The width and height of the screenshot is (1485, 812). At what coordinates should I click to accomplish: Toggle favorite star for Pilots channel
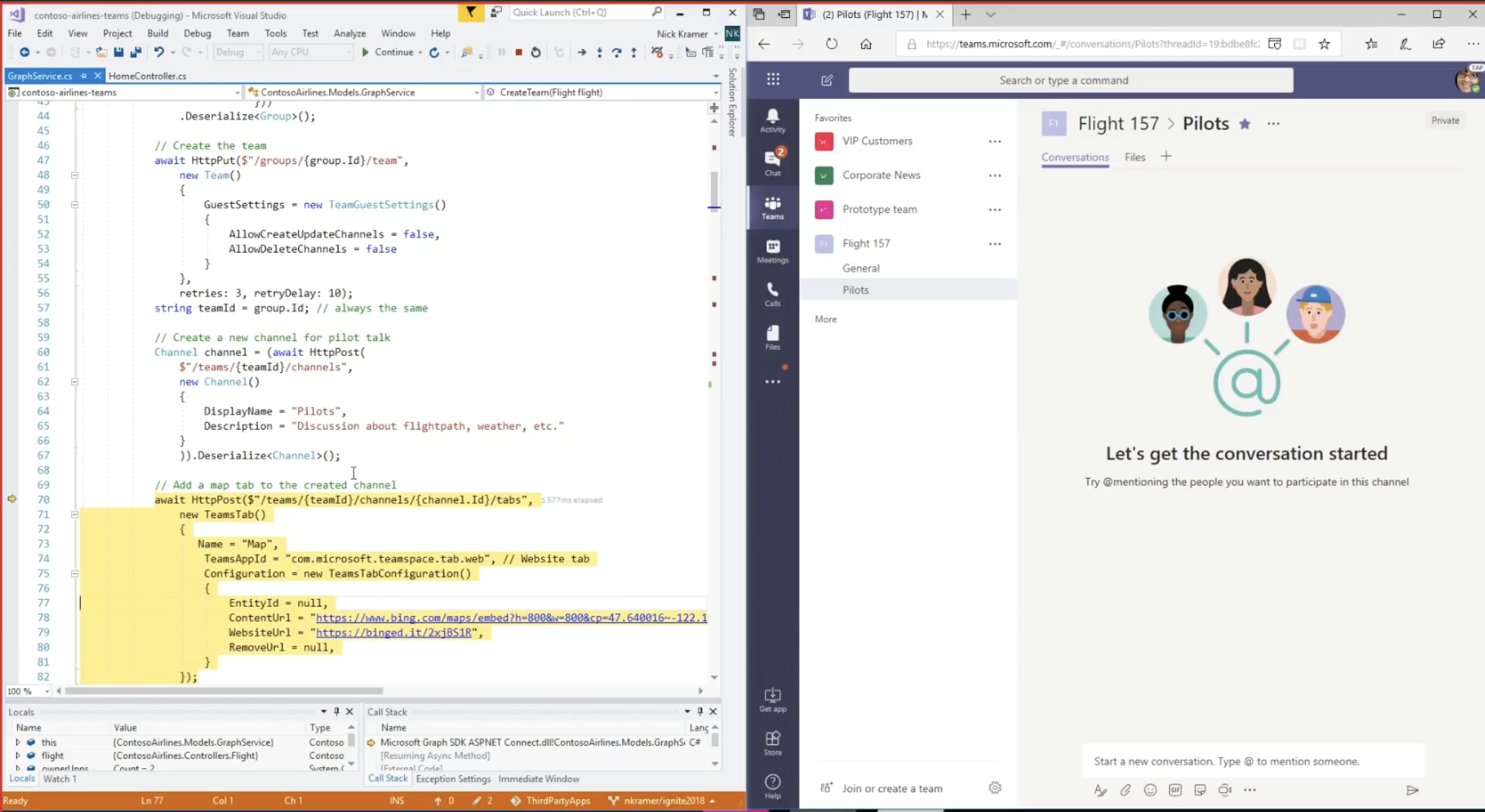click(1244, 124)
